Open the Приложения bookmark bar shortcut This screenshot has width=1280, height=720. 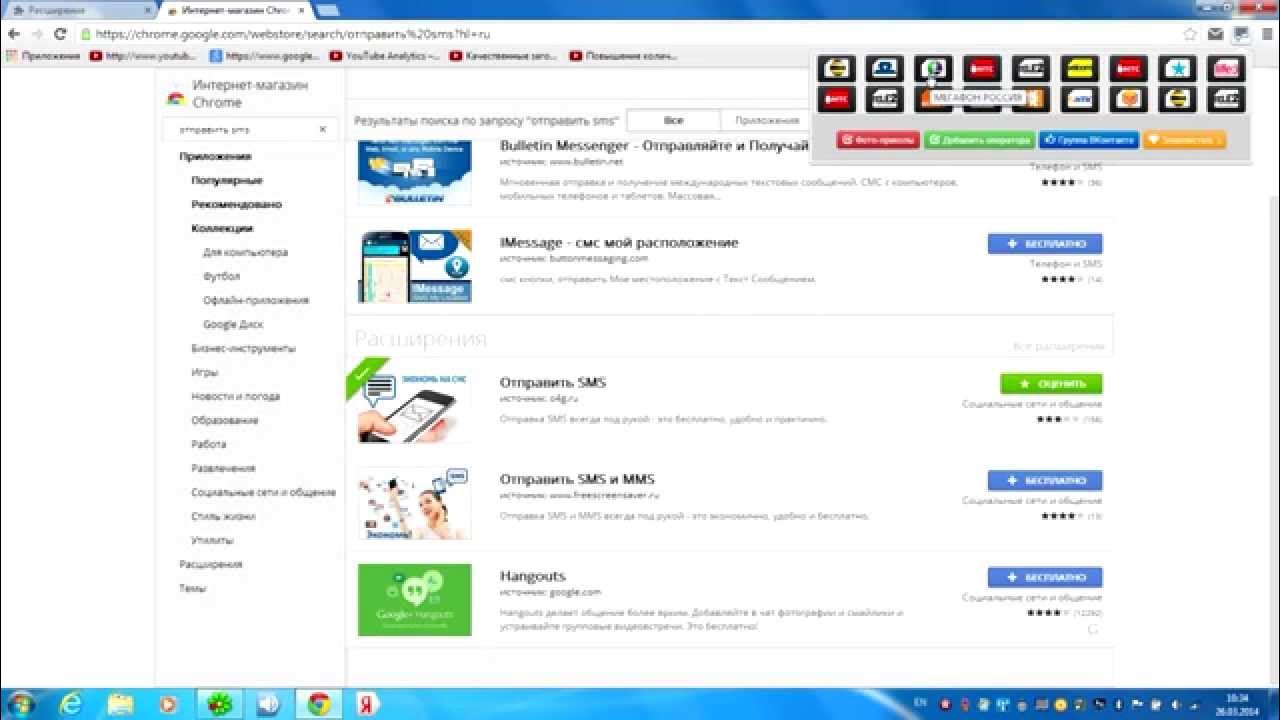43,56
